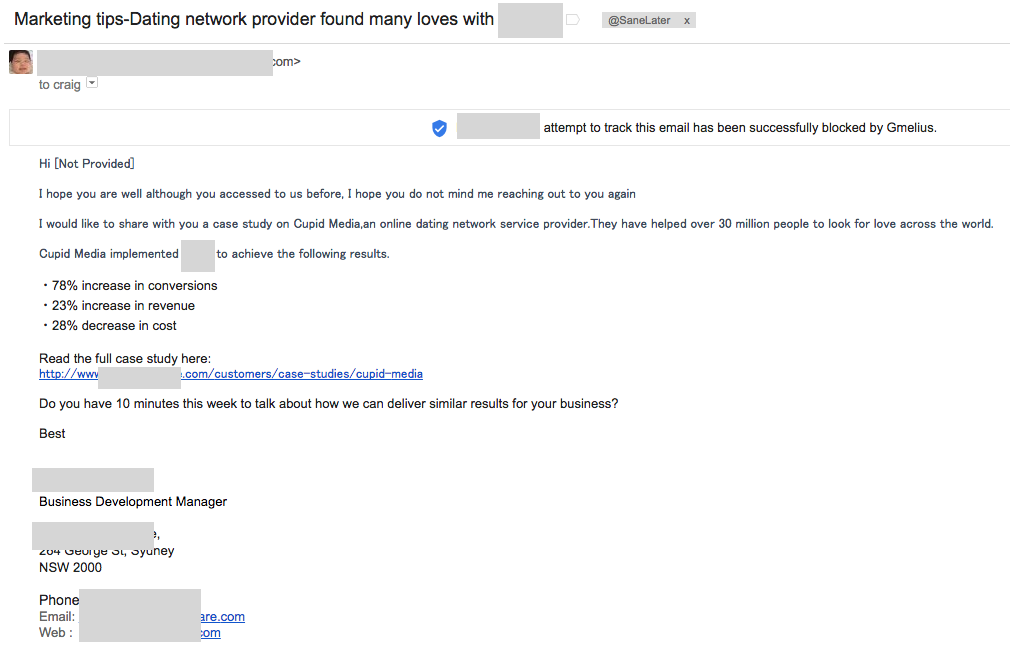
Task: Click the "Business Development Manager" title text
Action: [x=133, y=502]
